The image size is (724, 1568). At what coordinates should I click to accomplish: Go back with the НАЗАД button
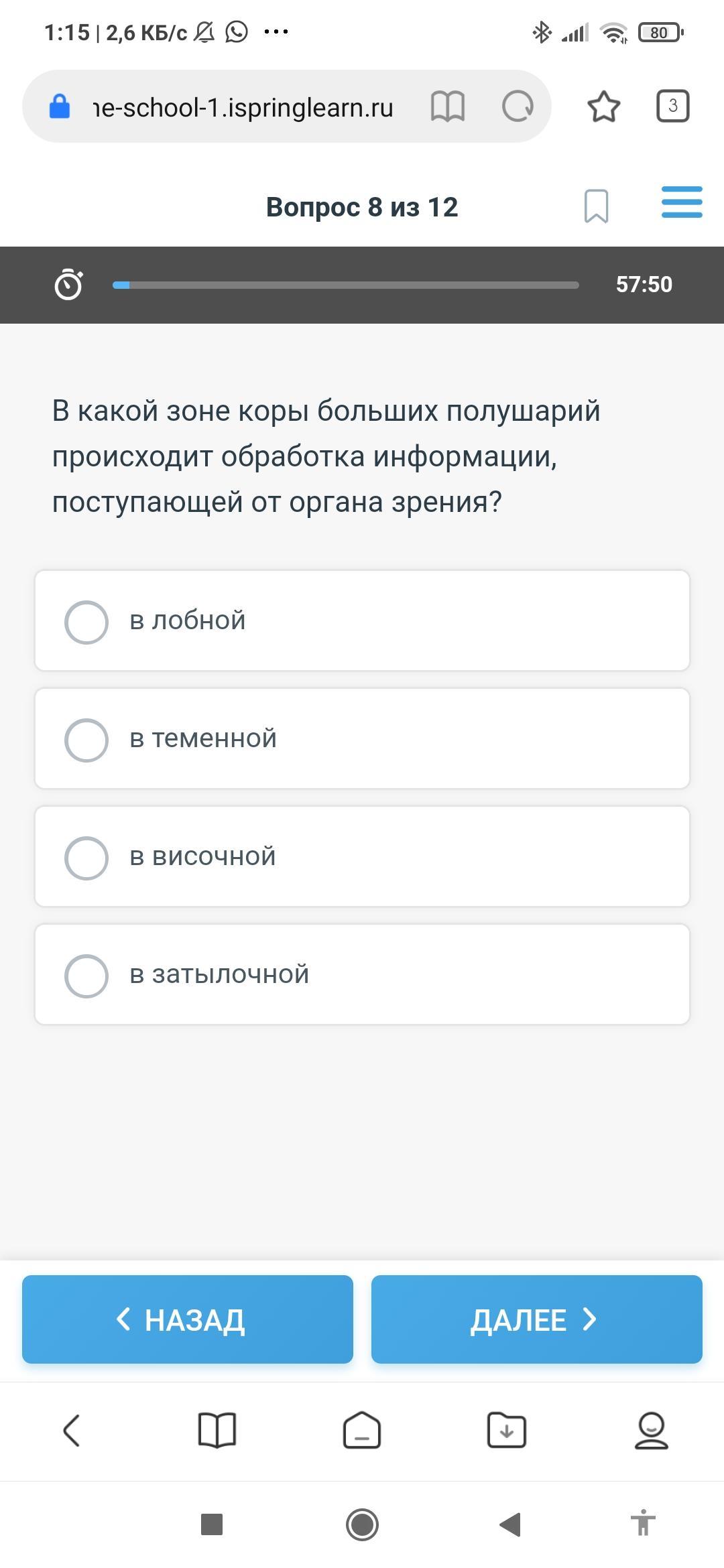click(x=188, y=1319)
